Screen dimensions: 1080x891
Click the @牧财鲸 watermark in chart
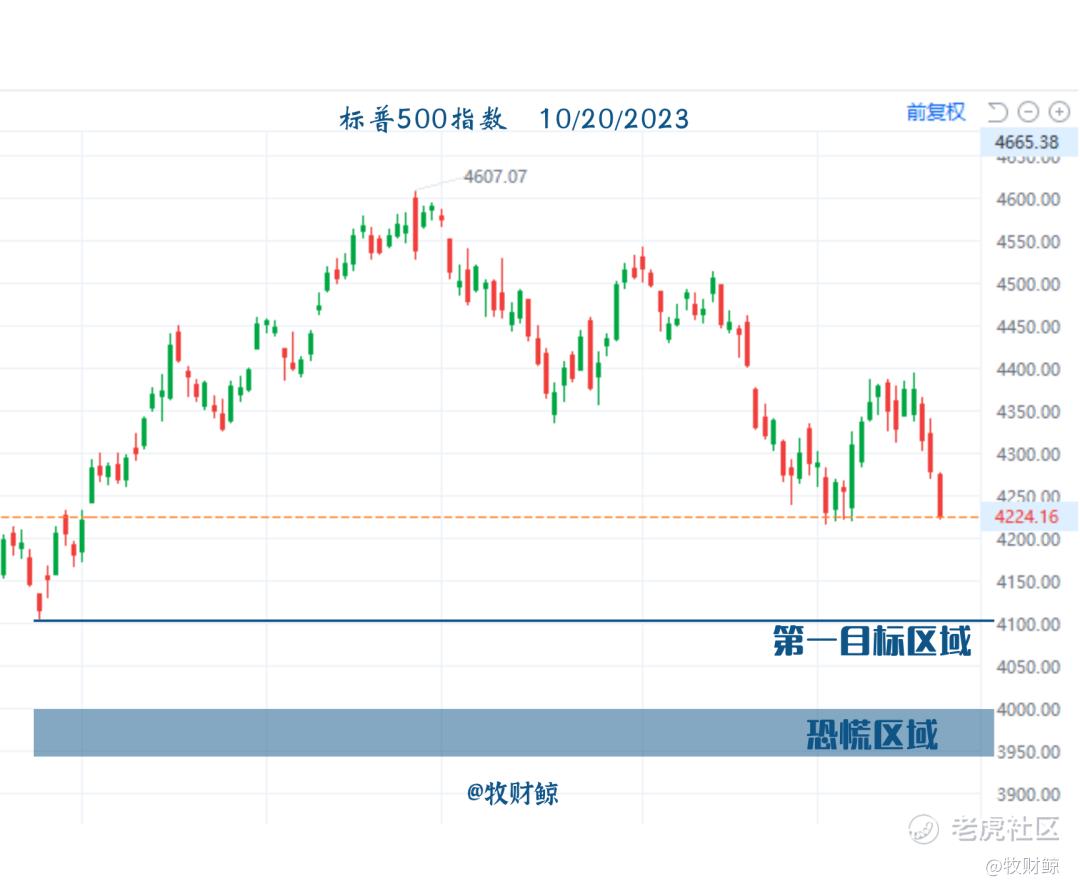click(x=512, y=793)
